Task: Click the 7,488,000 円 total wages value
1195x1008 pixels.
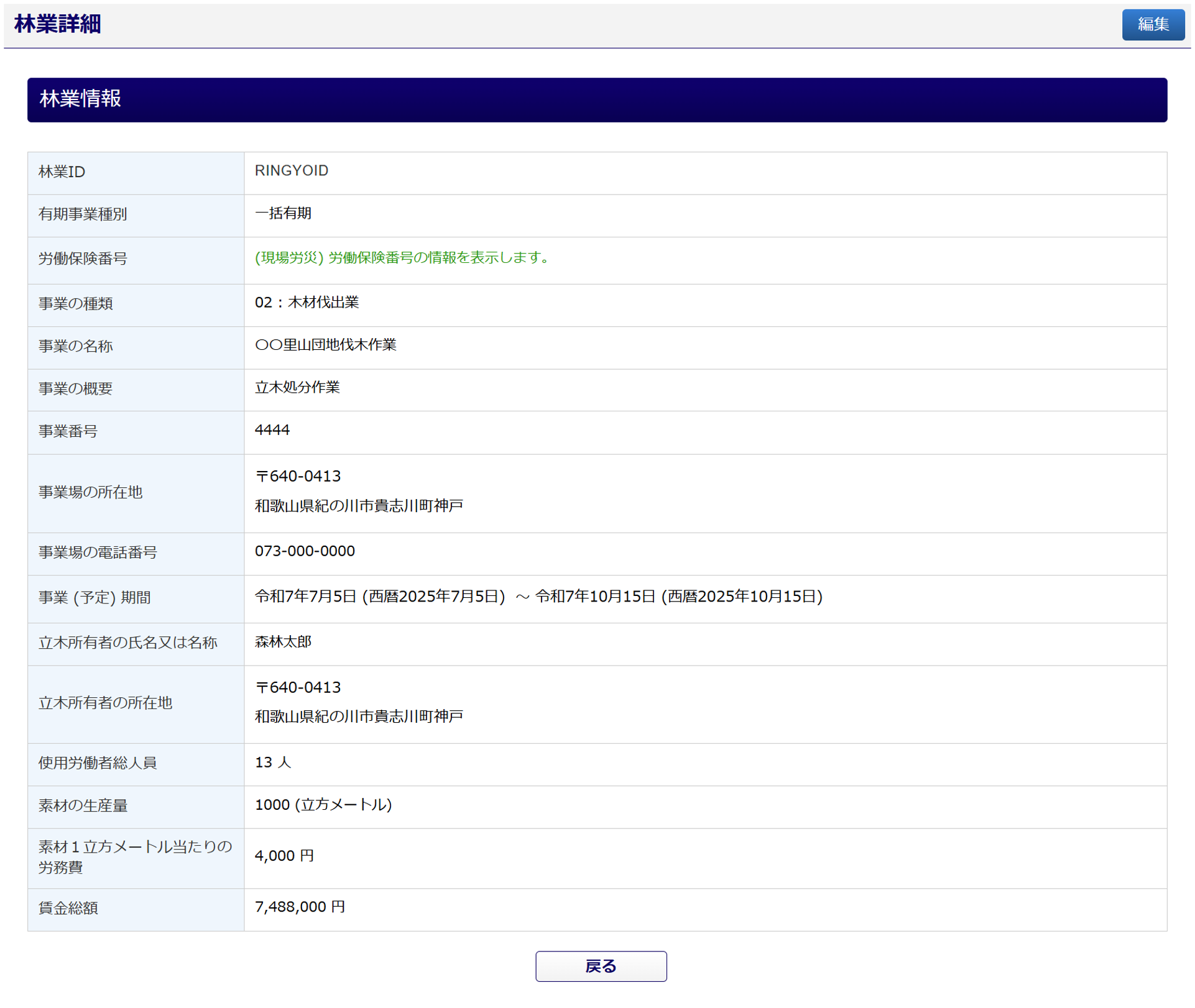Action: [x=300, y=907]
